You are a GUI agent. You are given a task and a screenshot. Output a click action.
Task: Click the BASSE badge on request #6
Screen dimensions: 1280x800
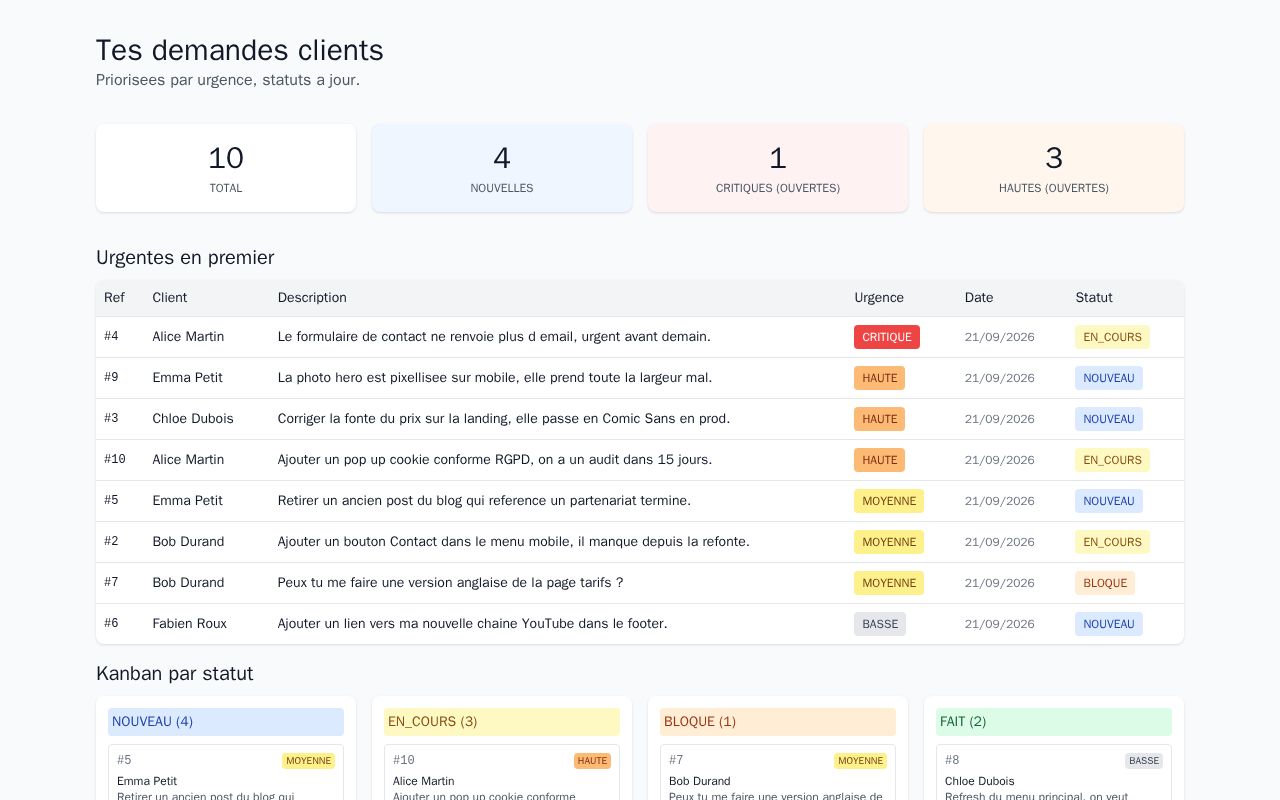[880, 624]
